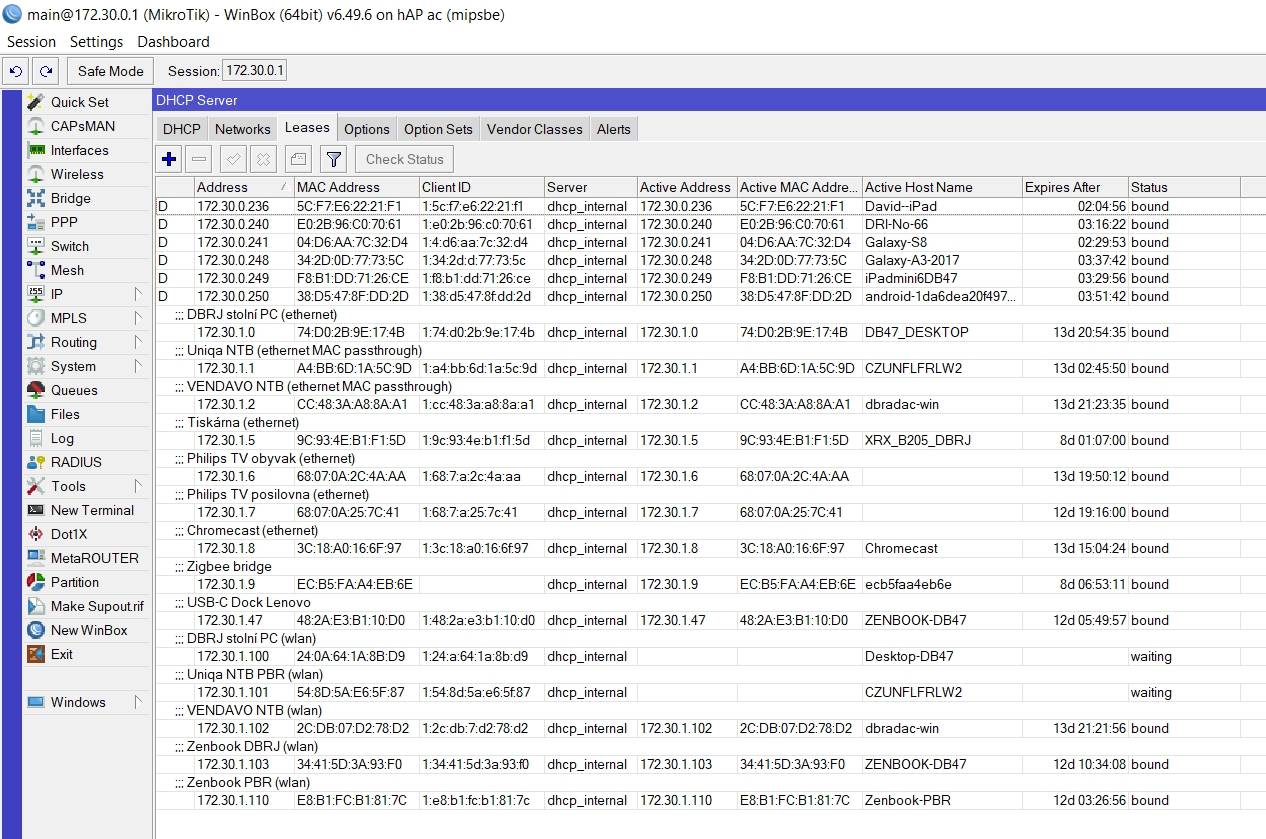Screen dimensions: 1266x839
Task: Select the Galaxy-S8 lease row
Action: [710, 242]
